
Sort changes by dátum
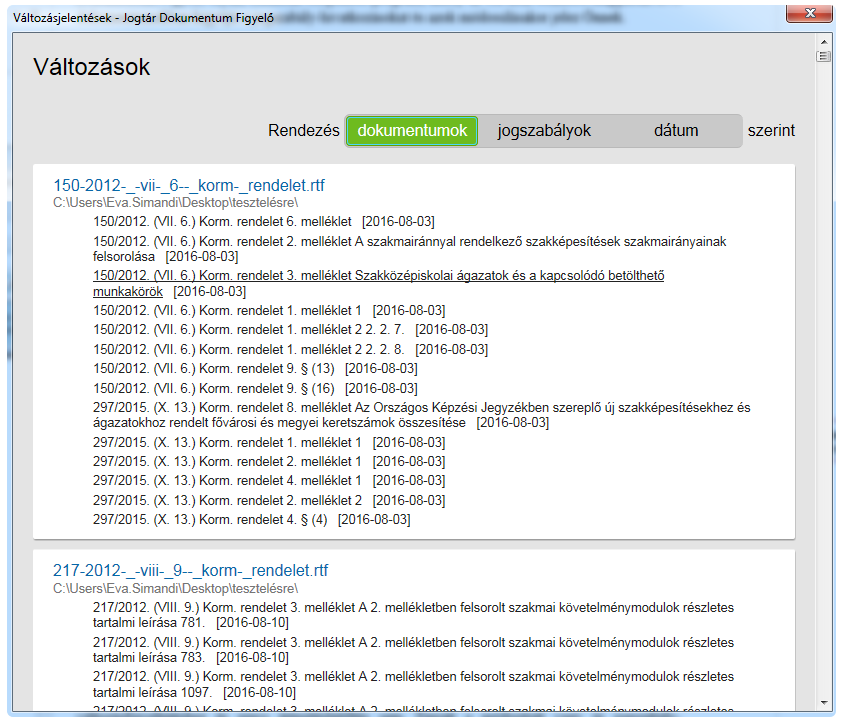pyautogui.click(x=676, y=131)
